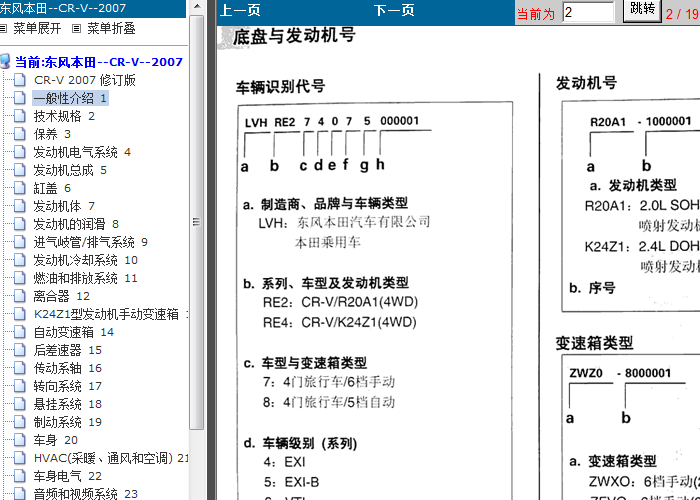
Task: Open 进气岐管/排气系统 9 chapter
Action: [91, 242]
